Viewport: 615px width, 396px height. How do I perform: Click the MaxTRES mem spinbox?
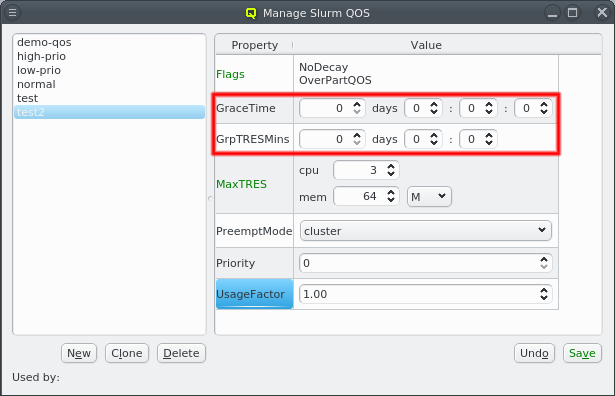click(x=366, y=196)
